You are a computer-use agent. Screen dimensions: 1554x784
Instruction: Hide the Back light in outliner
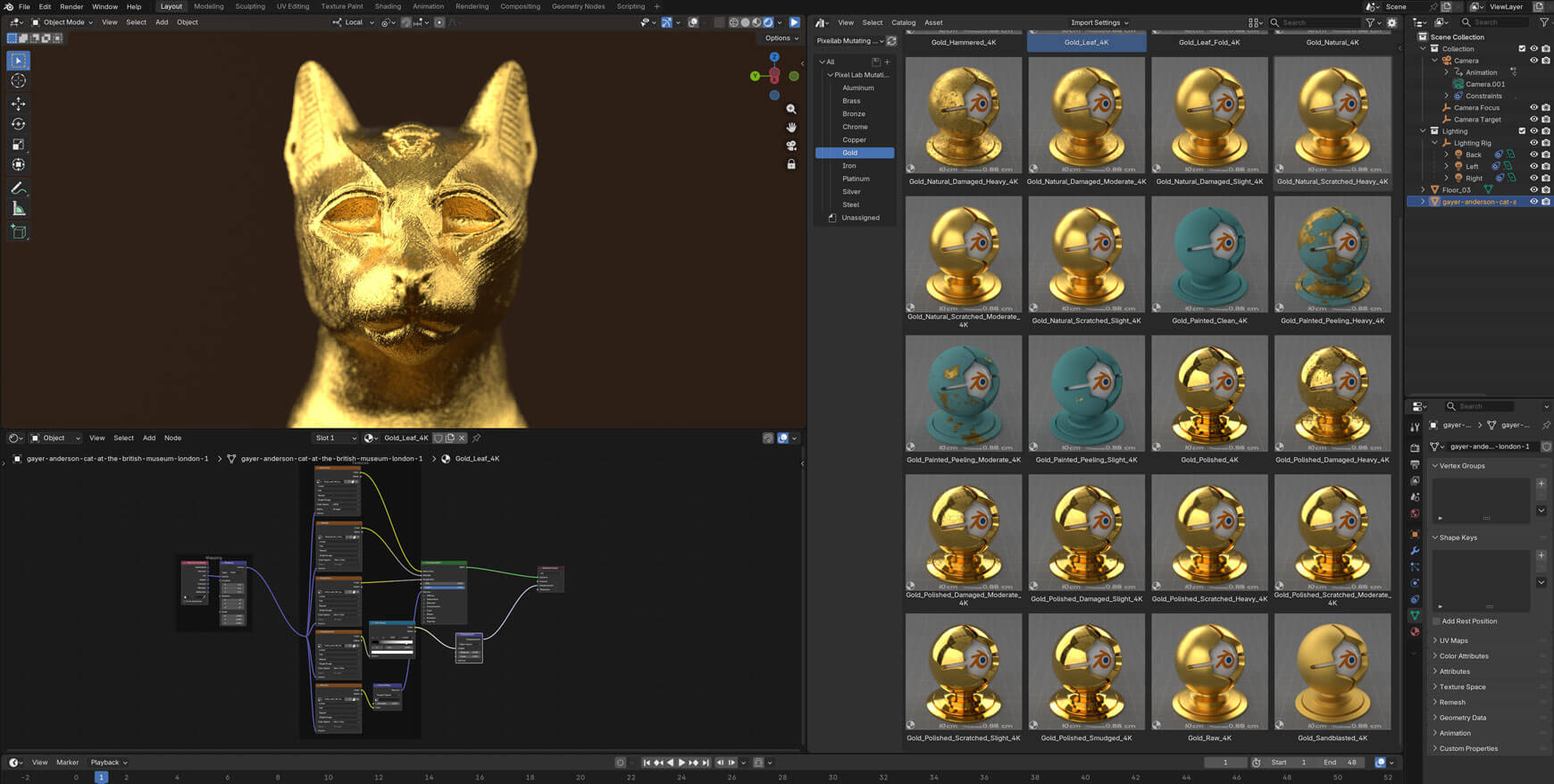pyautogui.click(x=1534, y=154)
